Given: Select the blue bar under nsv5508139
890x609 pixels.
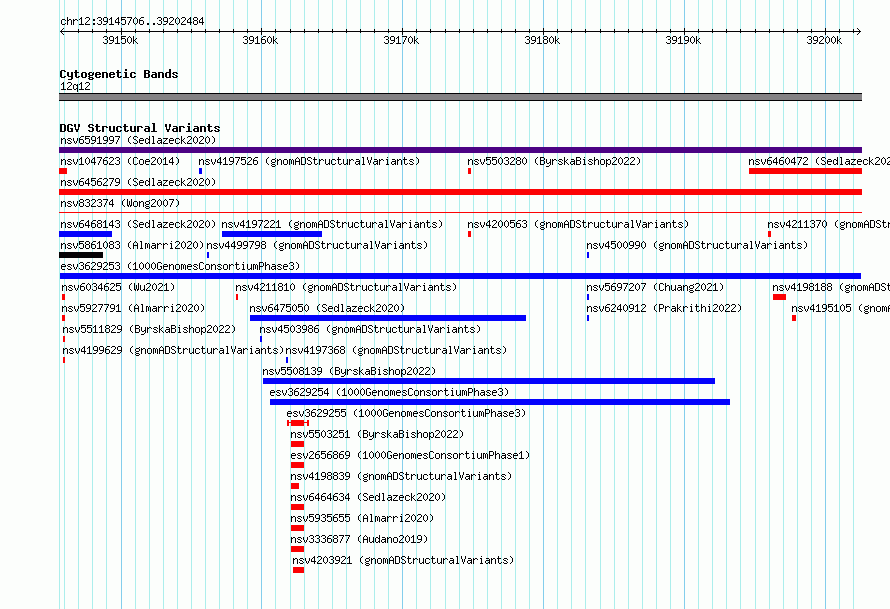Looking at the screenshot, I should click(x=489, y=381).
